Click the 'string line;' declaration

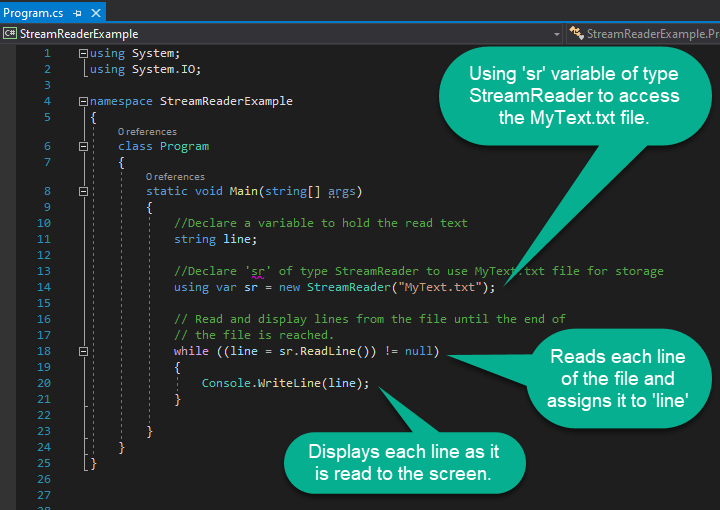[215, 239]
